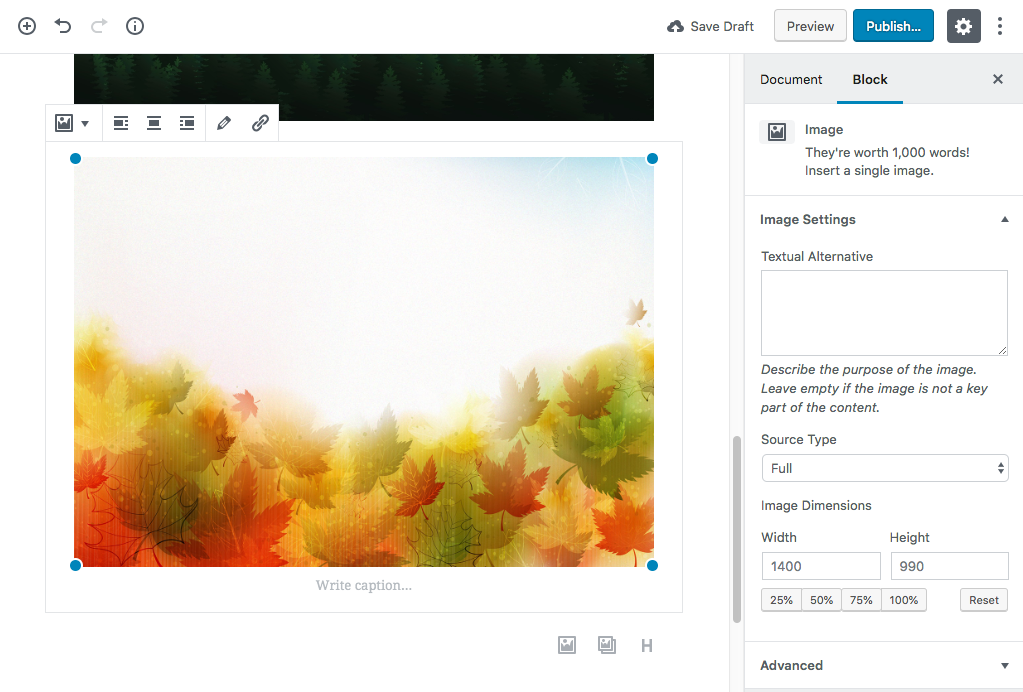Screen dimensions: 1023x692
Task: Click the top-right image resize handle
Action: (652, 158)
